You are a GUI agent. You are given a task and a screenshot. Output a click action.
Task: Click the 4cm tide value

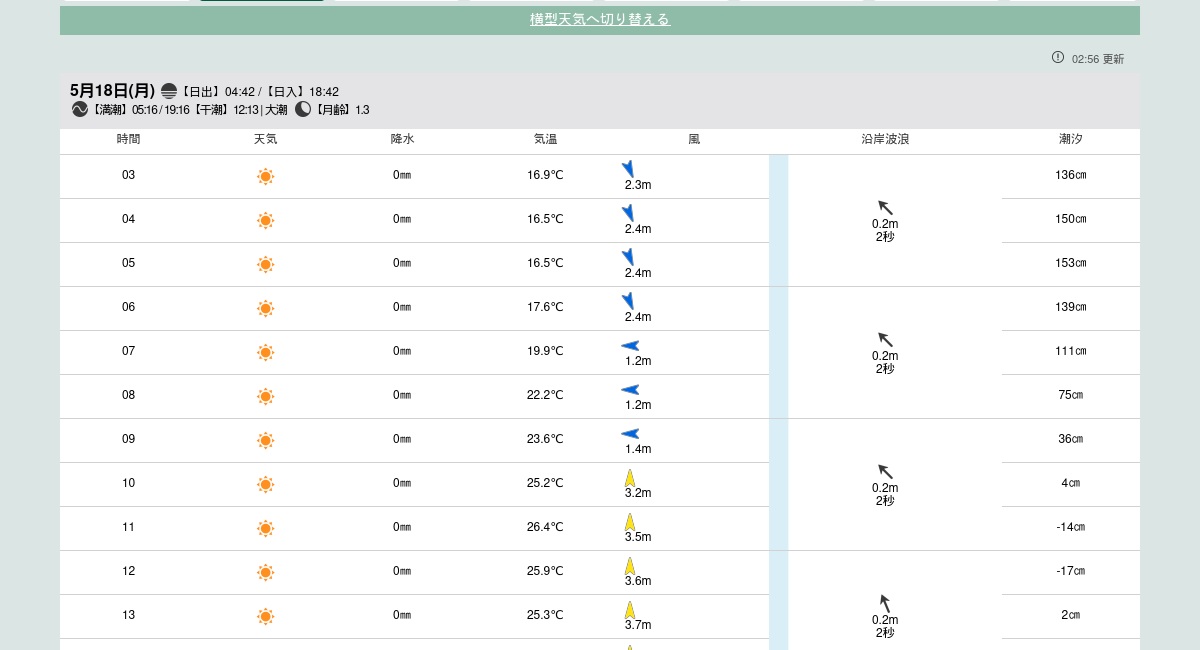pos(1070,484)
